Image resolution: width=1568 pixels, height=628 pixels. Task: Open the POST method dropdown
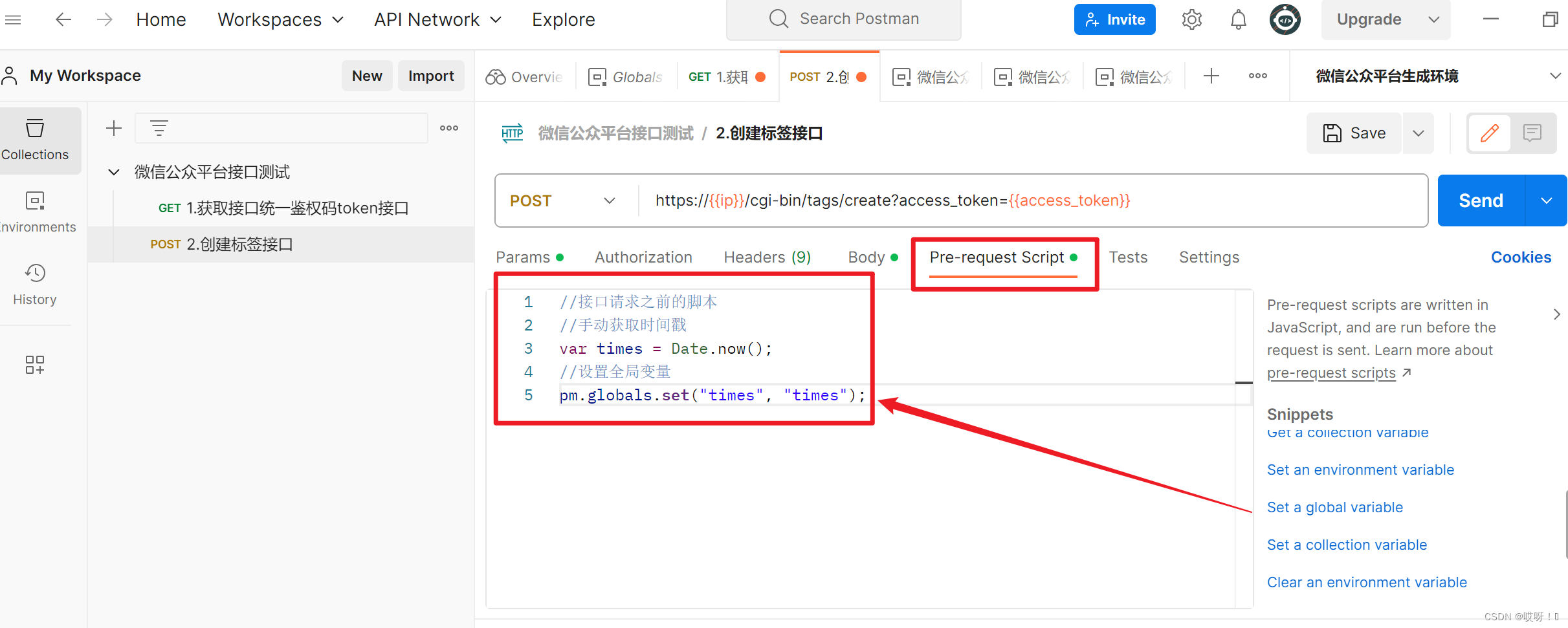click(x=562, y=200)
